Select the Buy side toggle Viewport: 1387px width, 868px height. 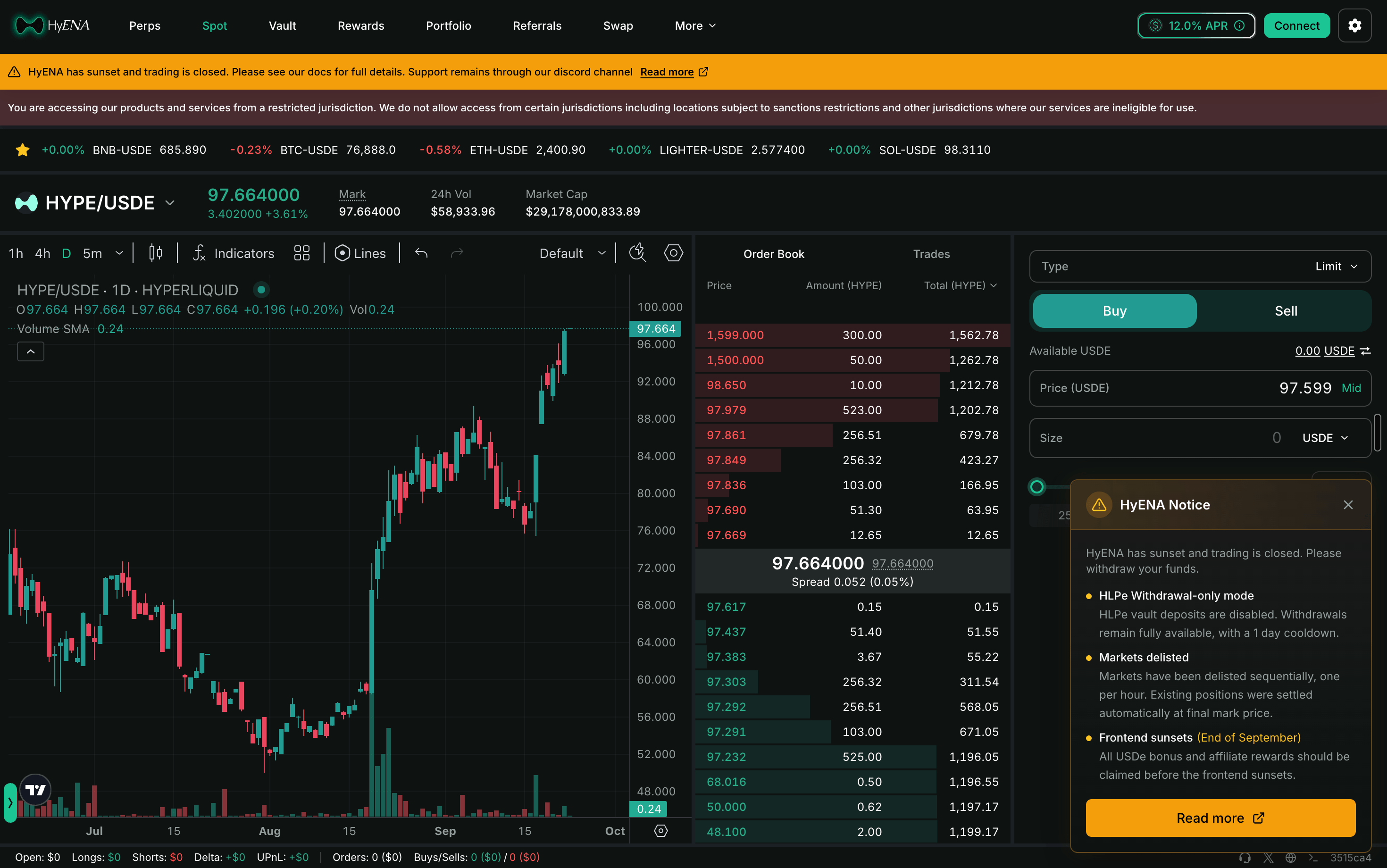[x=1114, y=311]
